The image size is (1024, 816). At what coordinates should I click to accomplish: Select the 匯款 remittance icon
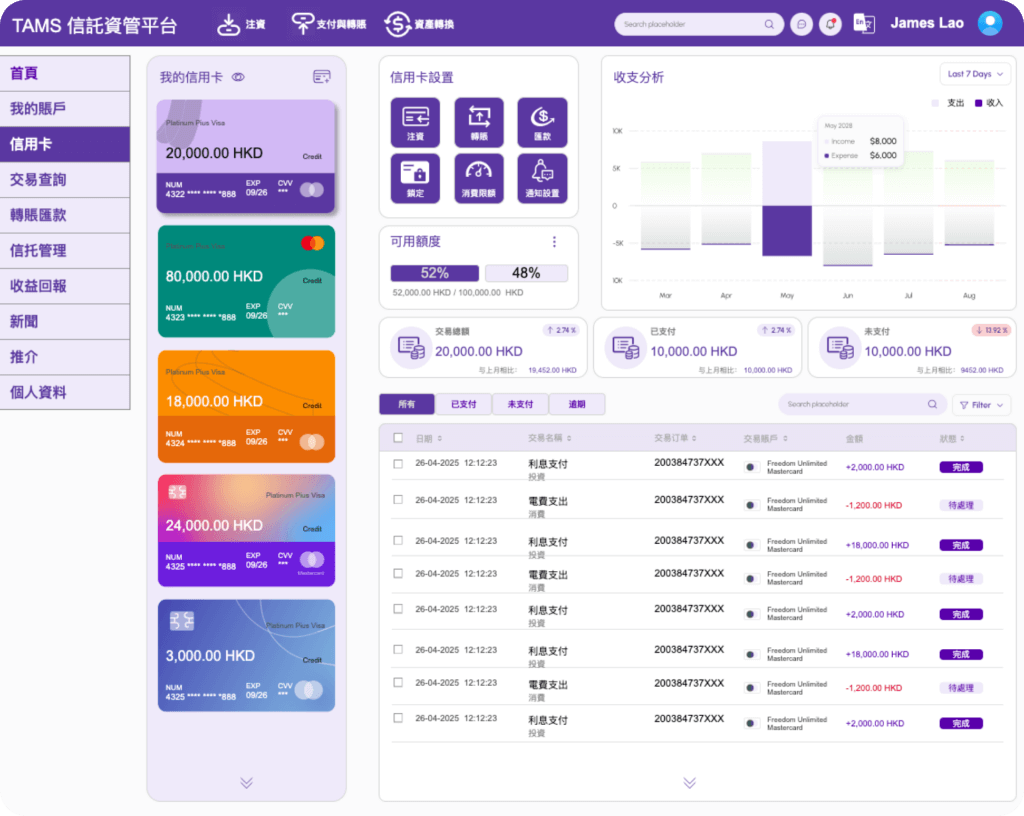coord(542,122)
